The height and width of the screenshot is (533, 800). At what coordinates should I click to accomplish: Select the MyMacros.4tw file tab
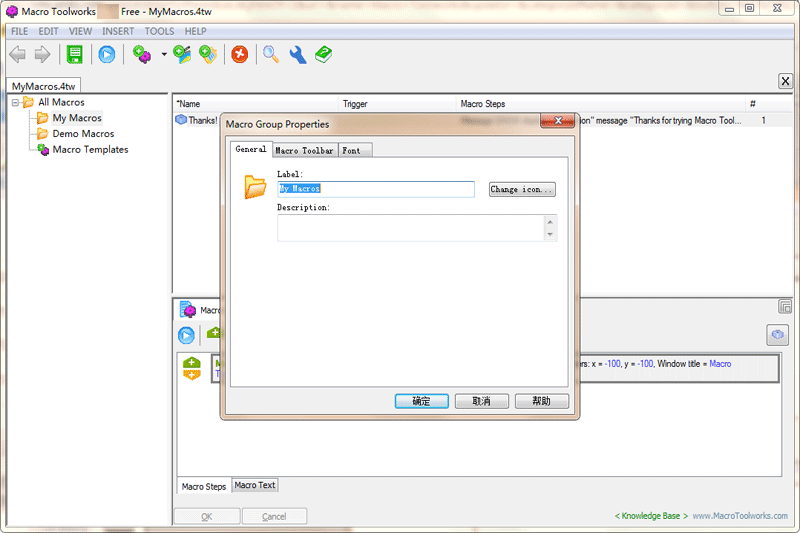[43, 86]
